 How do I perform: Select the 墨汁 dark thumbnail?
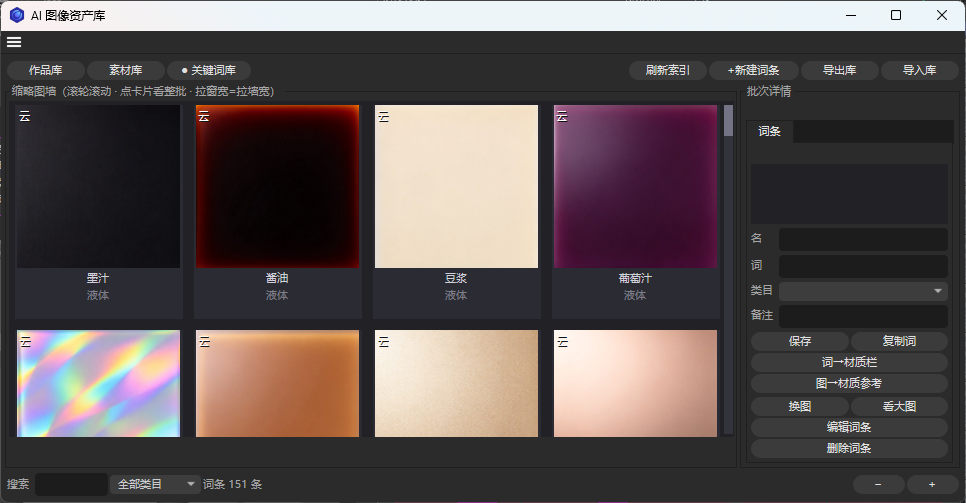(99, 186)
